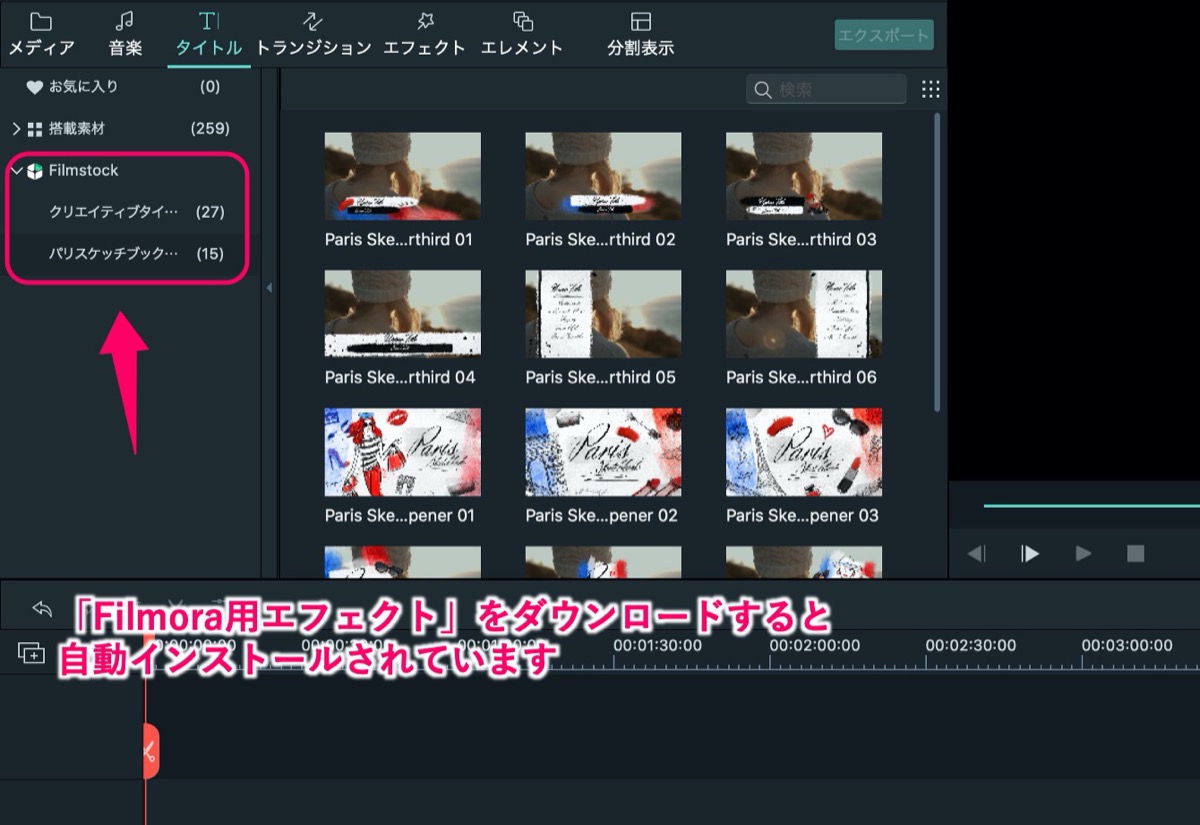1200x825 pixels.
Task: Click the titles list vertical scrollbar
Action: 937,262
